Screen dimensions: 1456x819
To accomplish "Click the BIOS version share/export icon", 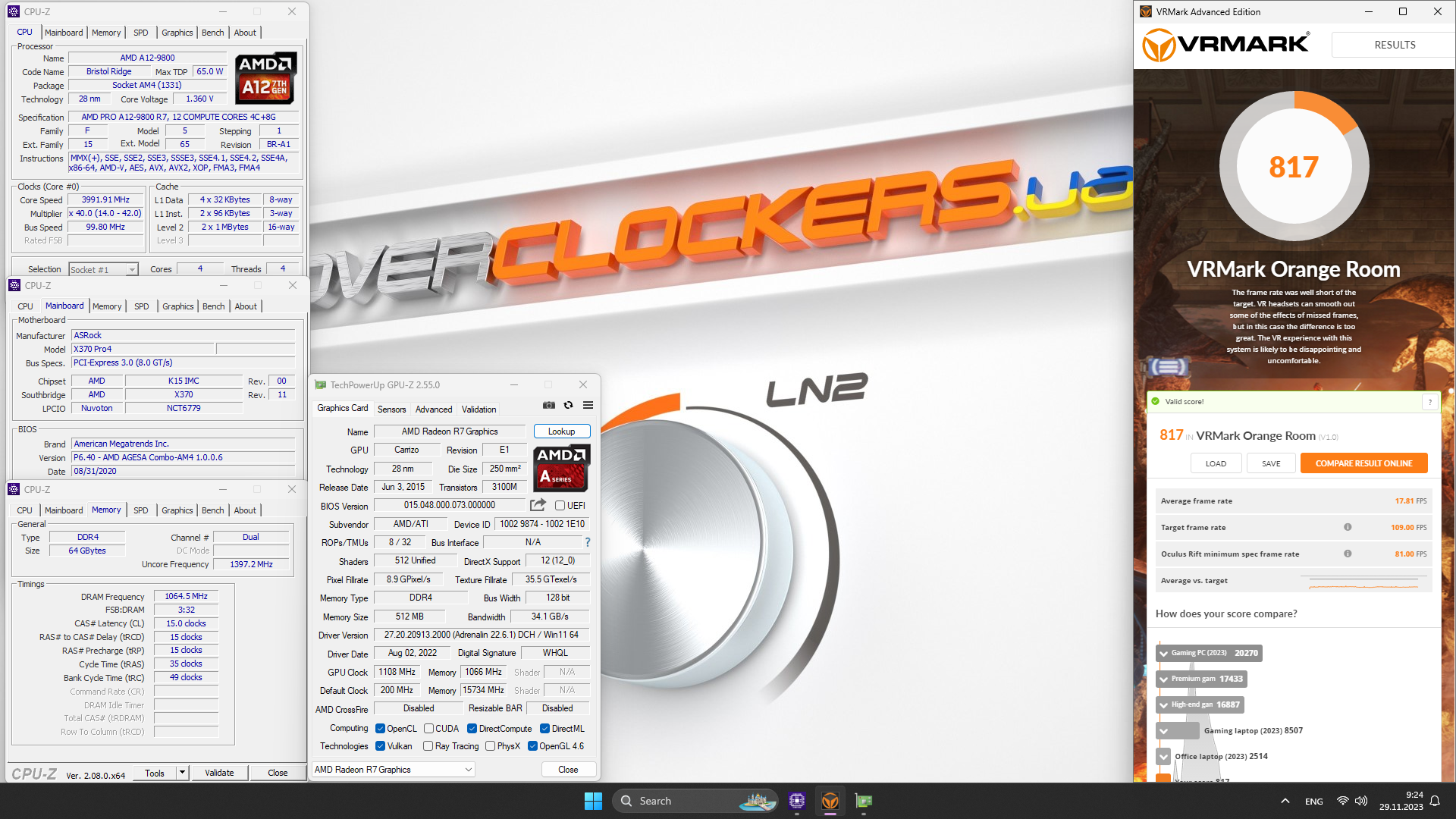I will (x=538, y=505).
